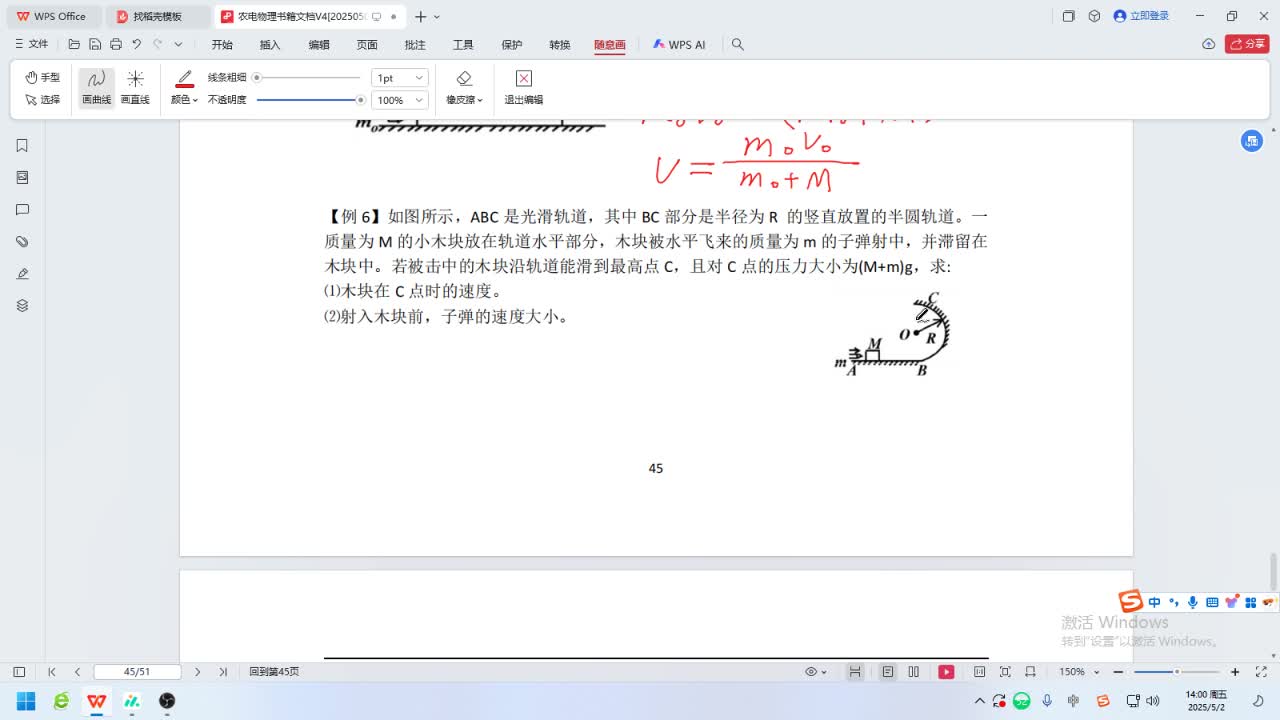Viewport: 1280px width, 720px height.
Task: Open the Windows Start menu
Action: [x=25, y=701]
